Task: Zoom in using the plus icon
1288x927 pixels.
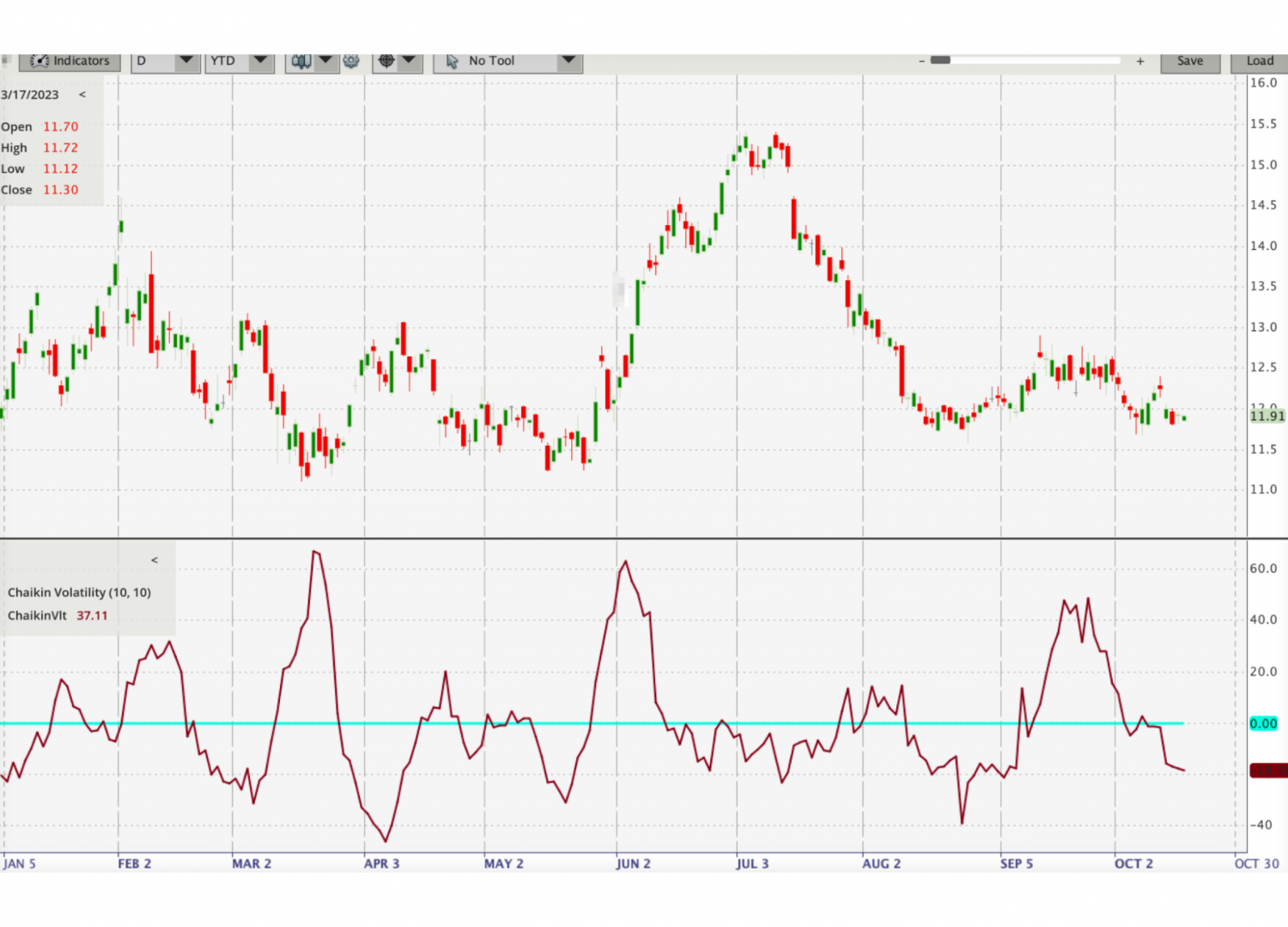Action: [1140, 60]
